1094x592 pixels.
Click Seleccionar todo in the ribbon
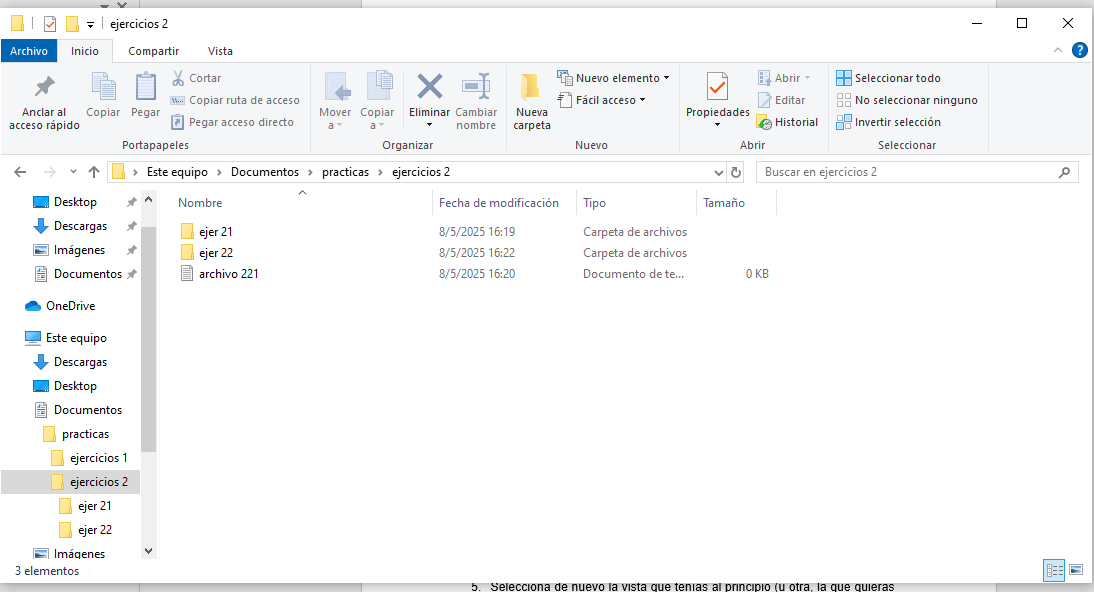[888, 78]
